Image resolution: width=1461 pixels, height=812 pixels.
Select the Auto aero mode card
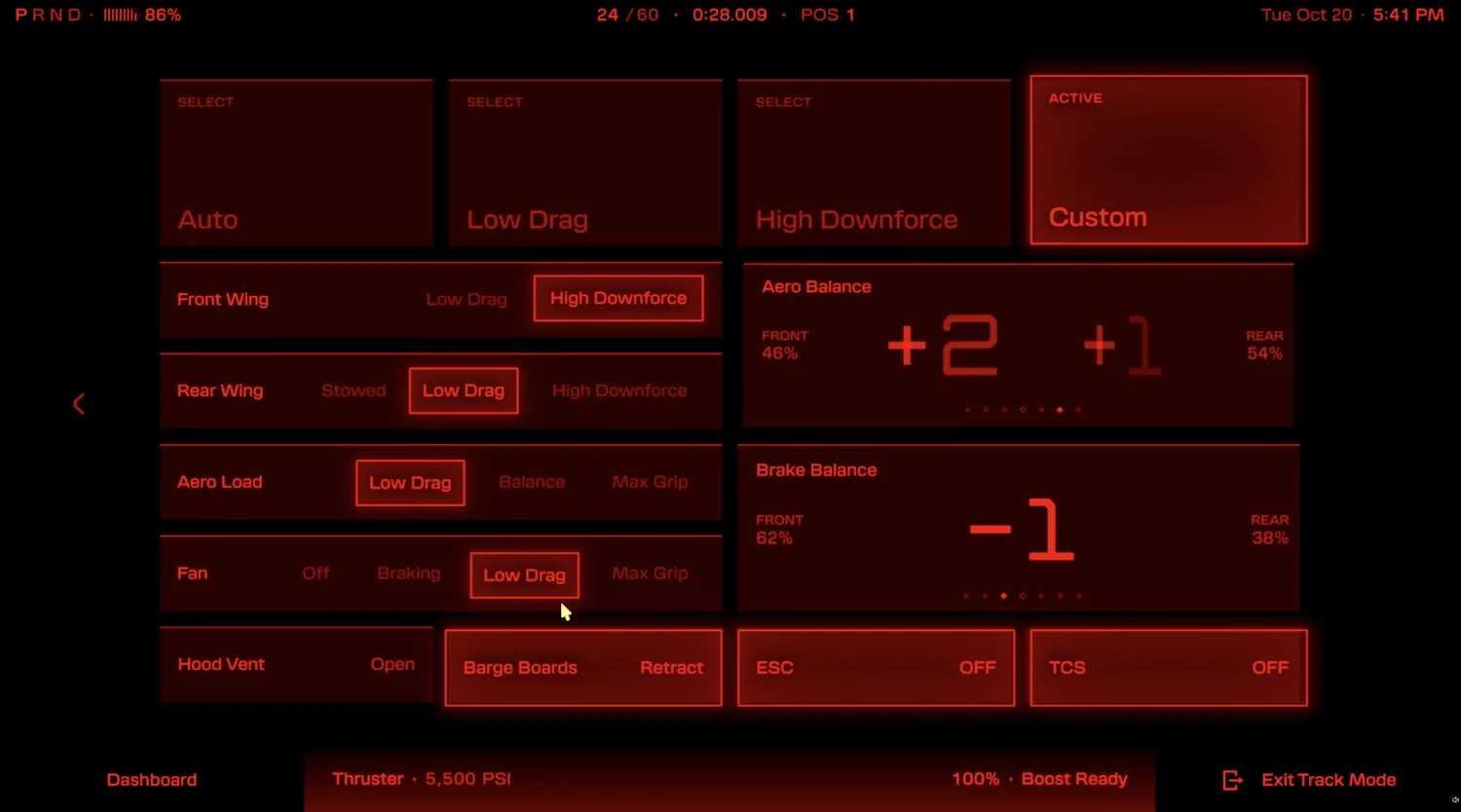[x=296, y=163]
